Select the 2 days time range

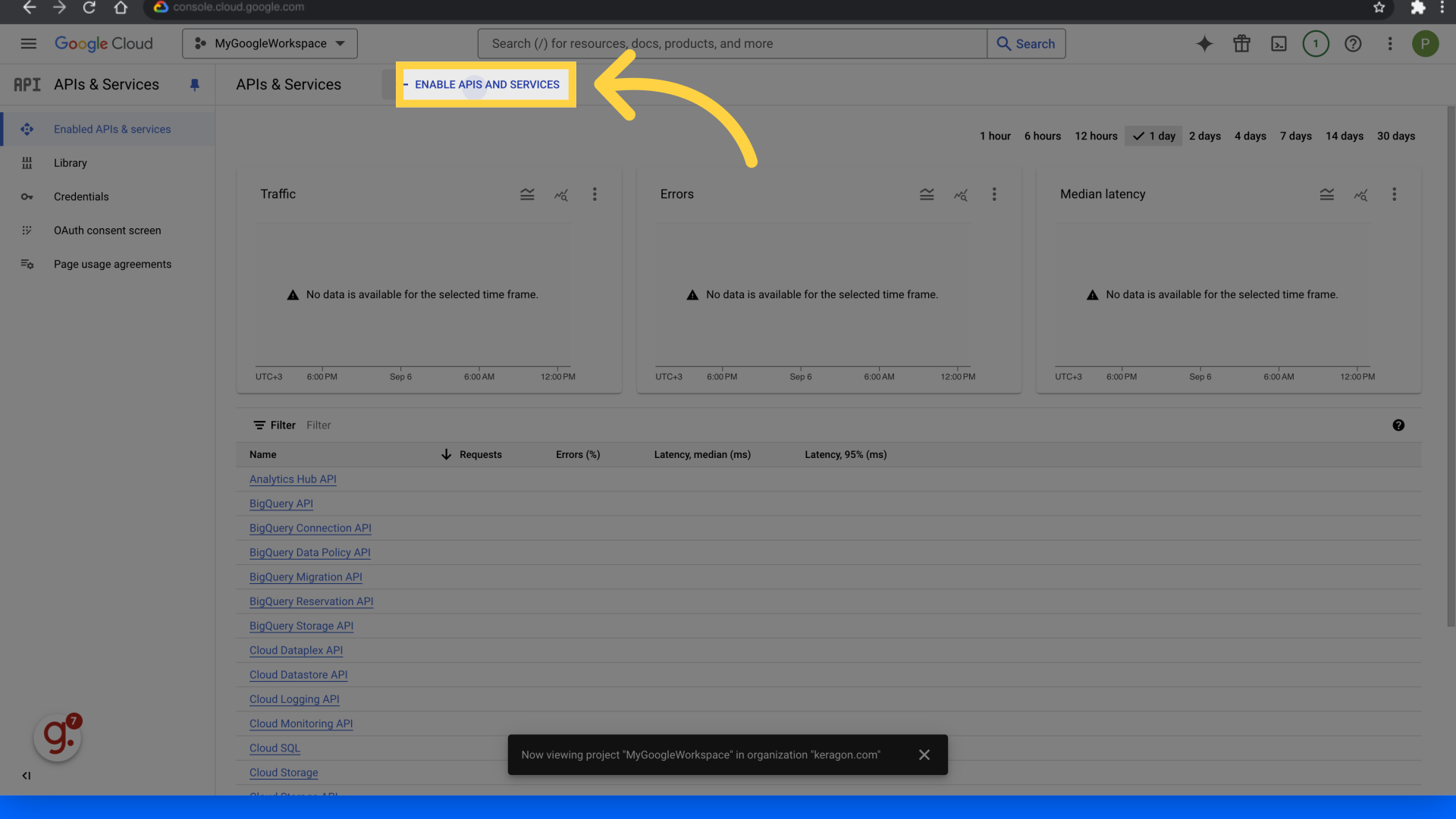pos(1205,136)
